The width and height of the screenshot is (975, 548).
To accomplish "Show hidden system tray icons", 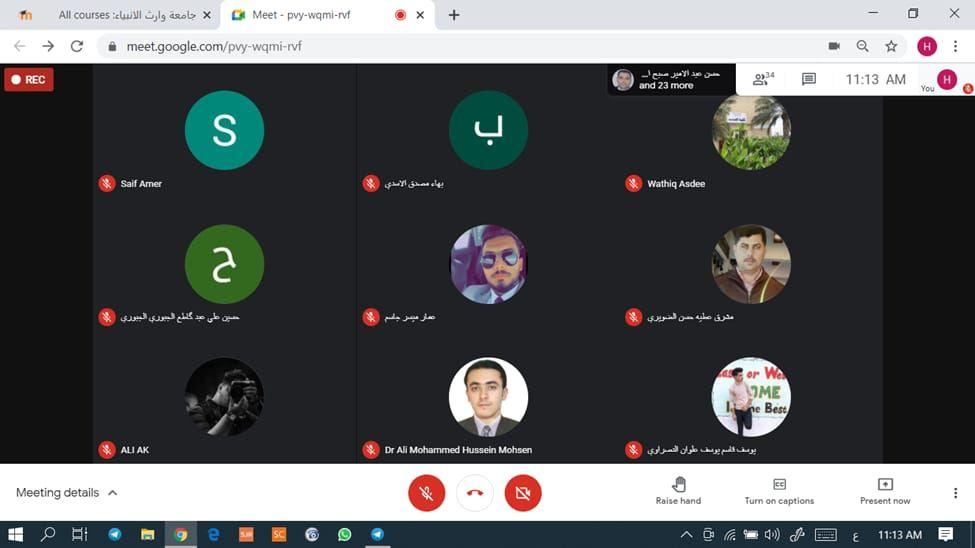I will [x=686, y=535].
